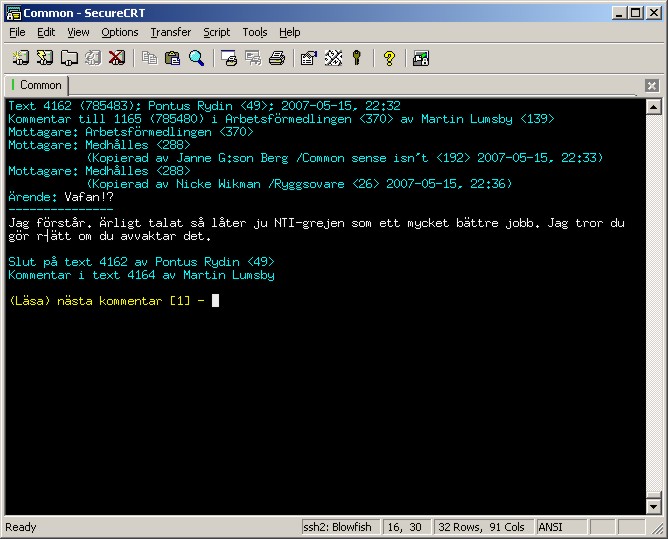
Task: Open the View menu
Action: click(78, 32)
